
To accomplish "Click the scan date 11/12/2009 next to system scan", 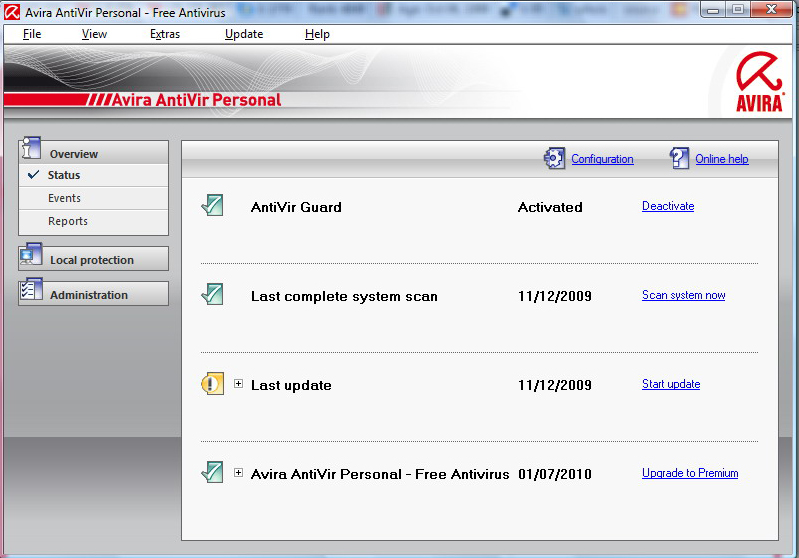I will [x=554, y=296].
